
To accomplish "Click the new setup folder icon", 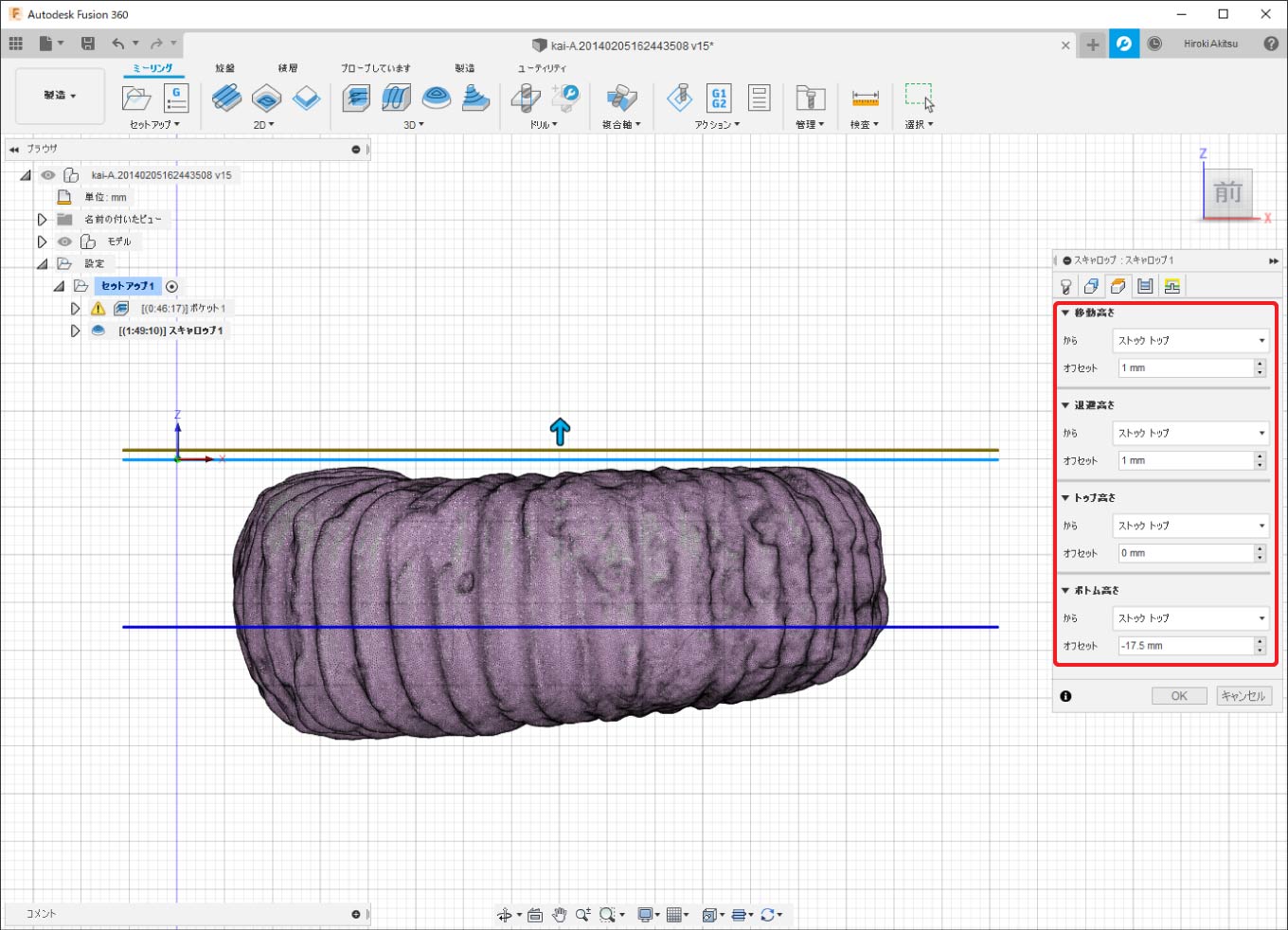I will coord(136,98).
